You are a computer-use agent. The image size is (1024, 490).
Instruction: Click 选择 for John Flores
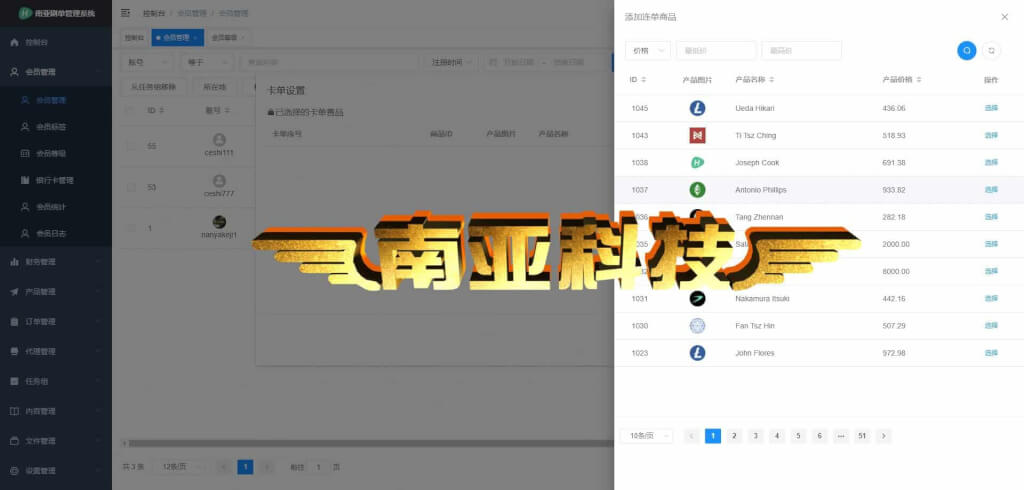[x=991, y=353]
